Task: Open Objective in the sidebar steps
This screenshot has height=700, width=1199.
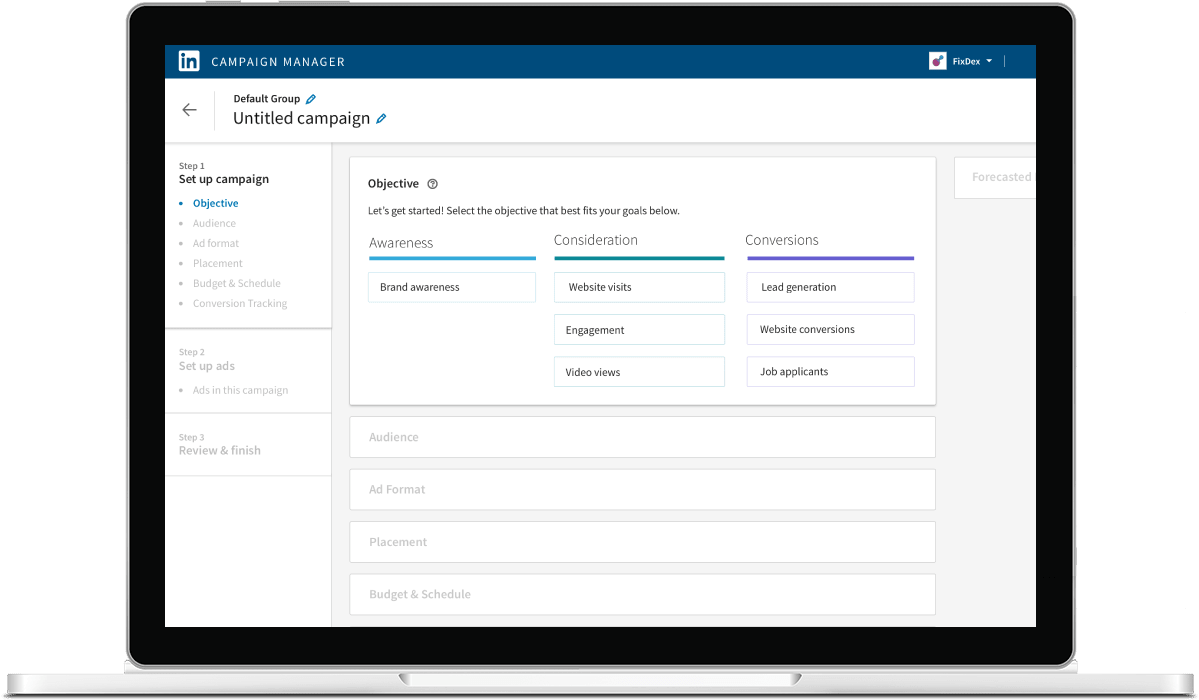Action: [216, 203]
